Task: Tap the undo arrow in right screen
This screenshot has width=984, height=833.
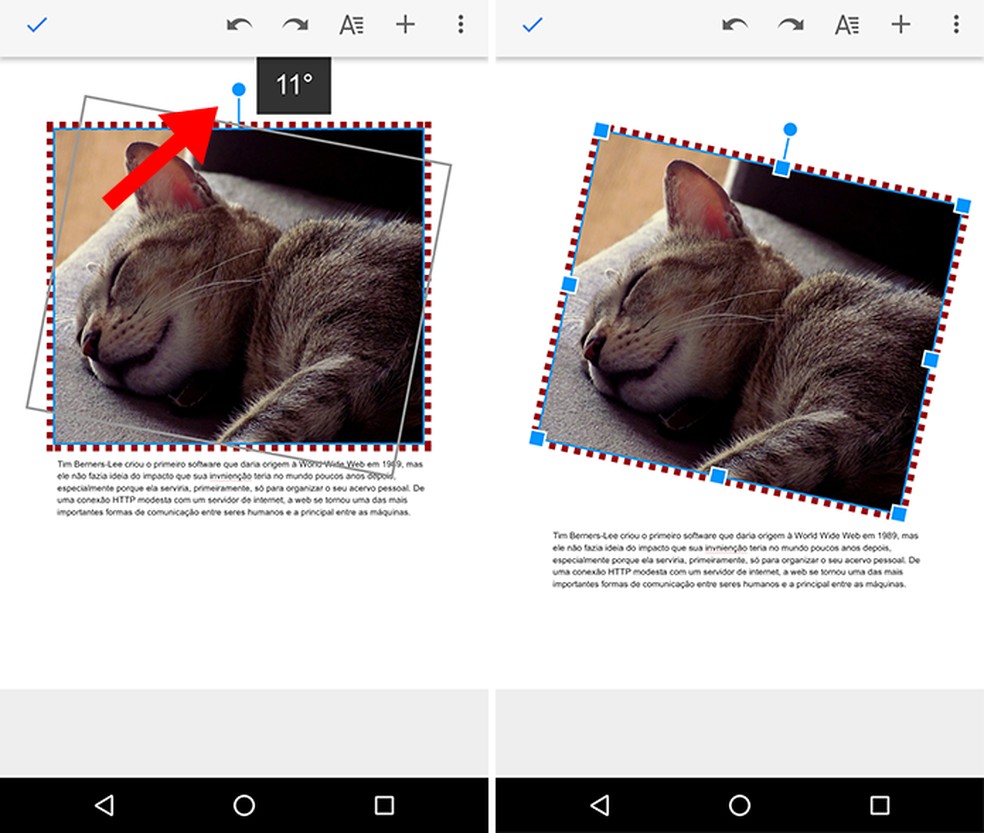Action: pos(735,25)
